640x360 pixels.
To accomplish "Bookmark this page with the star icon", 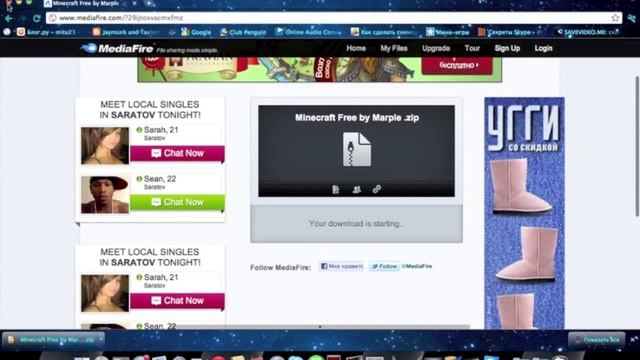I will pyautogui.click(x=615, y=18).
